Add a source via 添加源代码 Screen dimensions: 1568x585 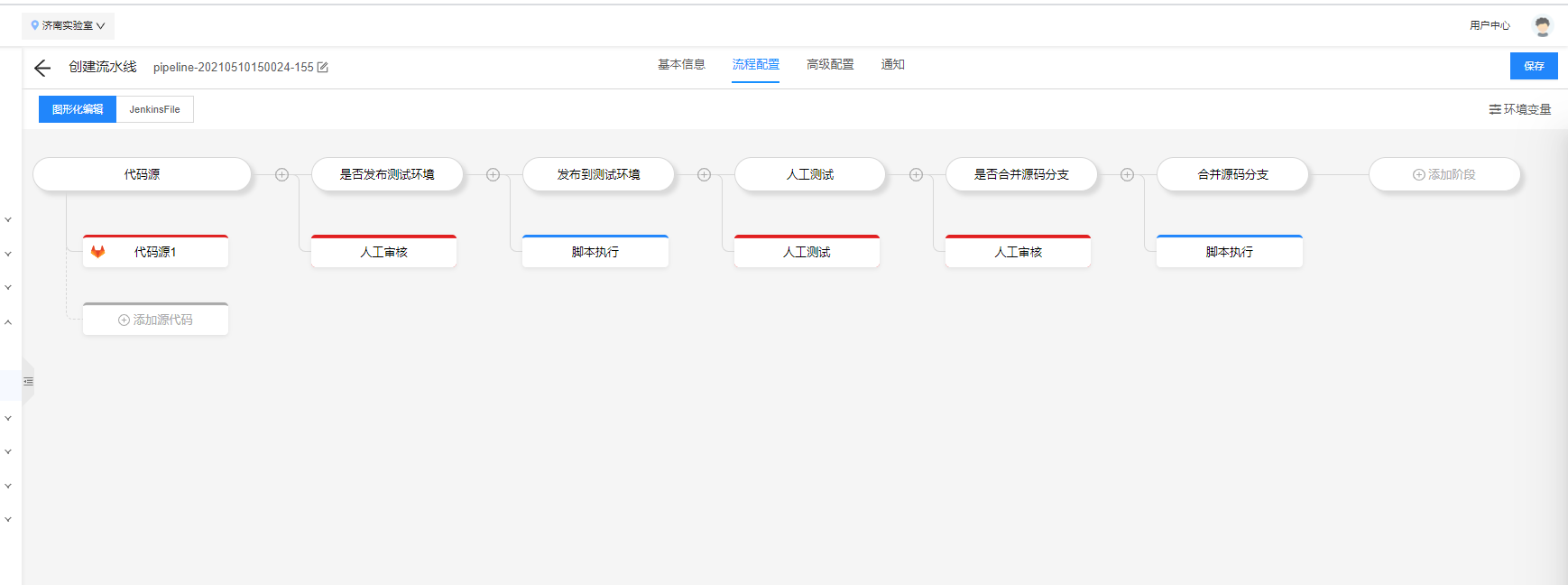click(155, 320)
